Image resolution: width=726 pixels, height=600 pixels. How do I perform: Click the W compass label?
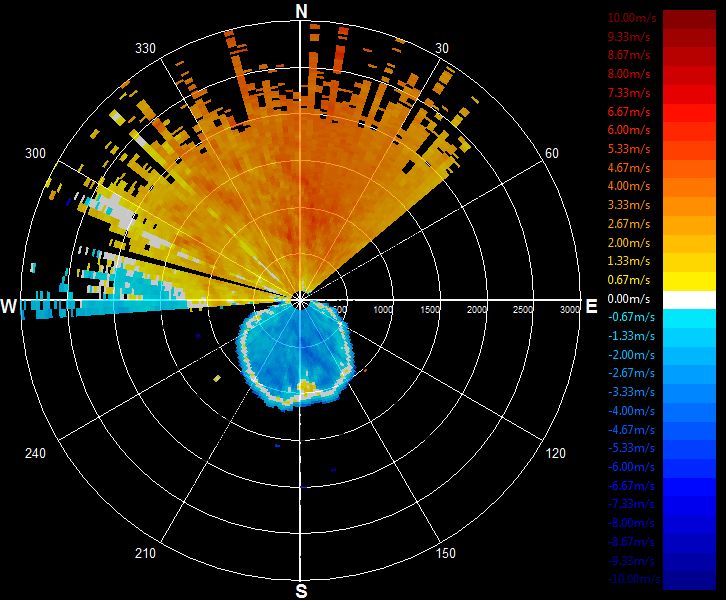point(9,306)
